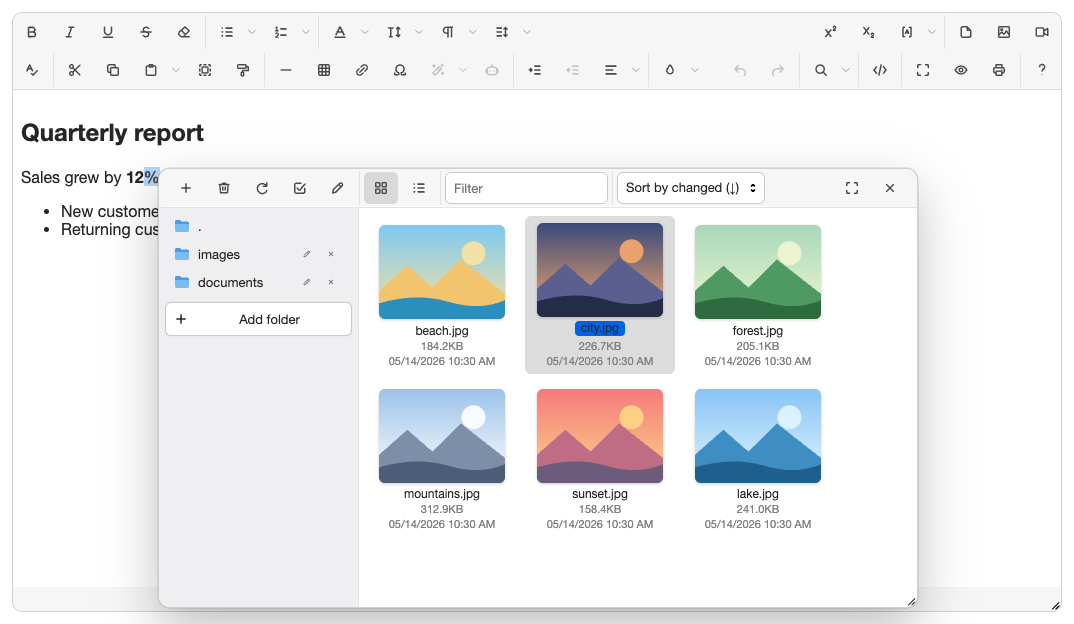Apply superscript formatting
The image size is (1074, 624).
click(830, 32)
